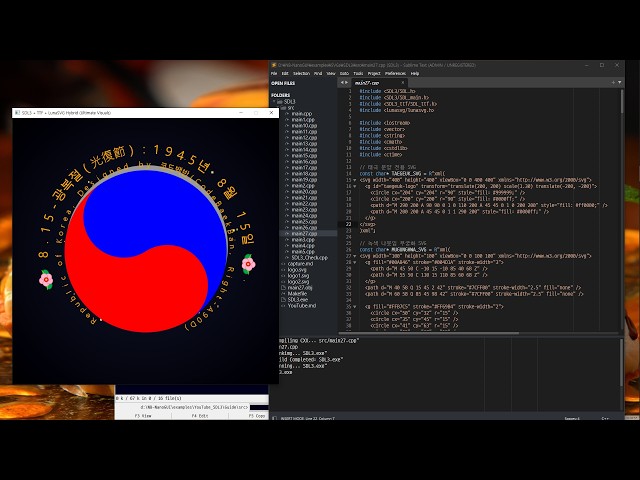
Task: Open main12.cpp in sidebar
Action: [304, 138]
